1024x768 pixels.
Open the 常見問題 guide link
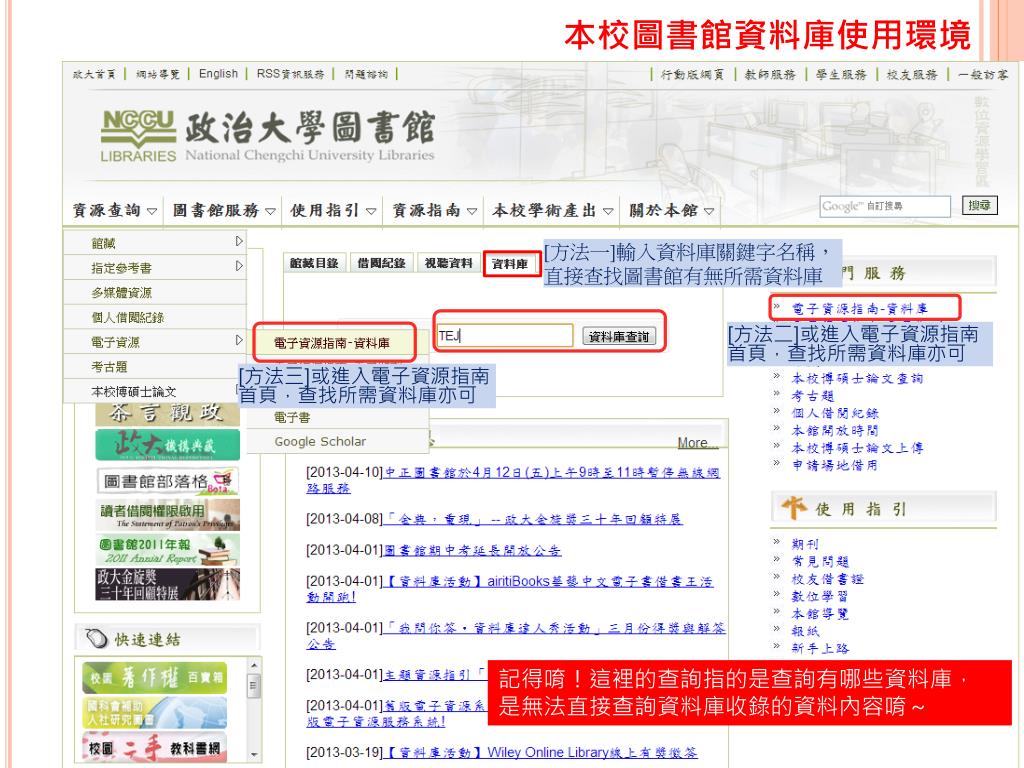pos(820,561)
